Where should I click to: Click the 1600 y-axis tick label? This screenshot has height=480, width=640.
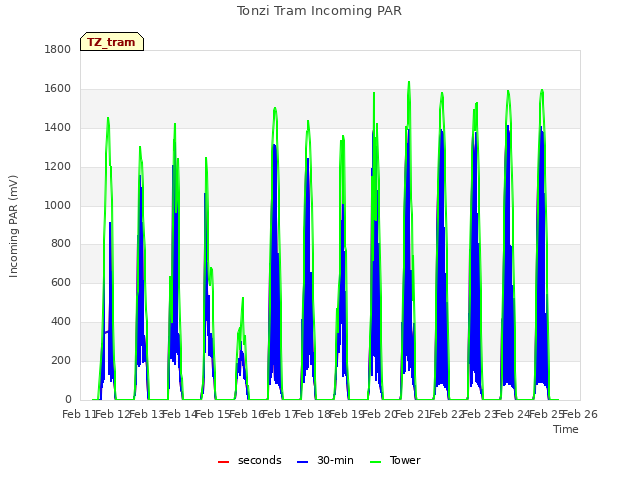click(x=58, y=89)
